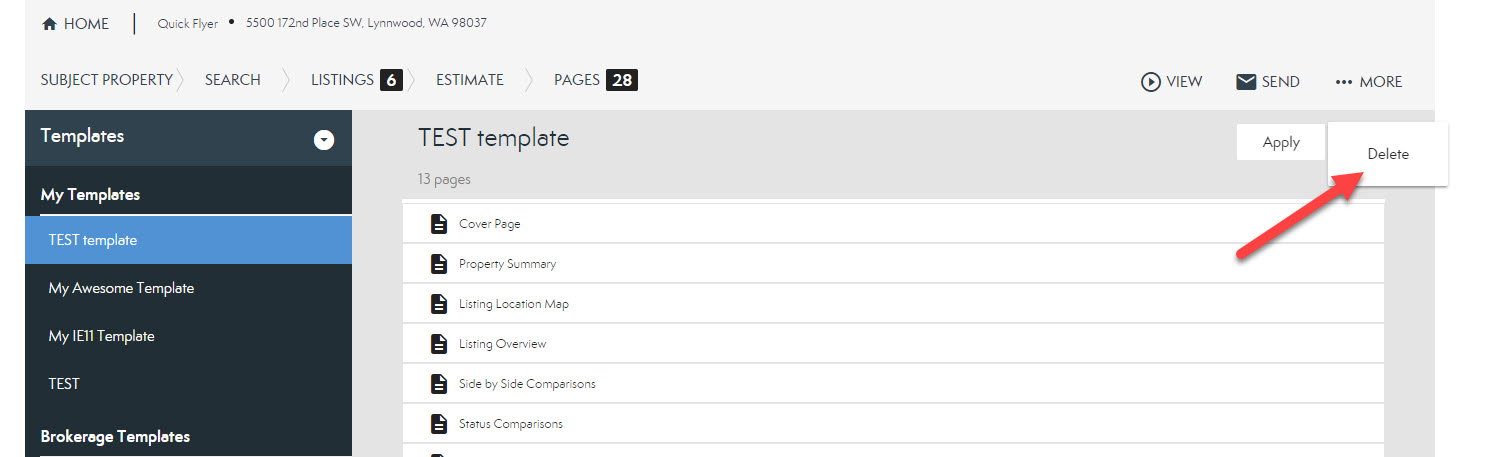Screen dimensions: 1509x457
Task: Select Delete from the popup menu
Action: tap(1387, 154)
